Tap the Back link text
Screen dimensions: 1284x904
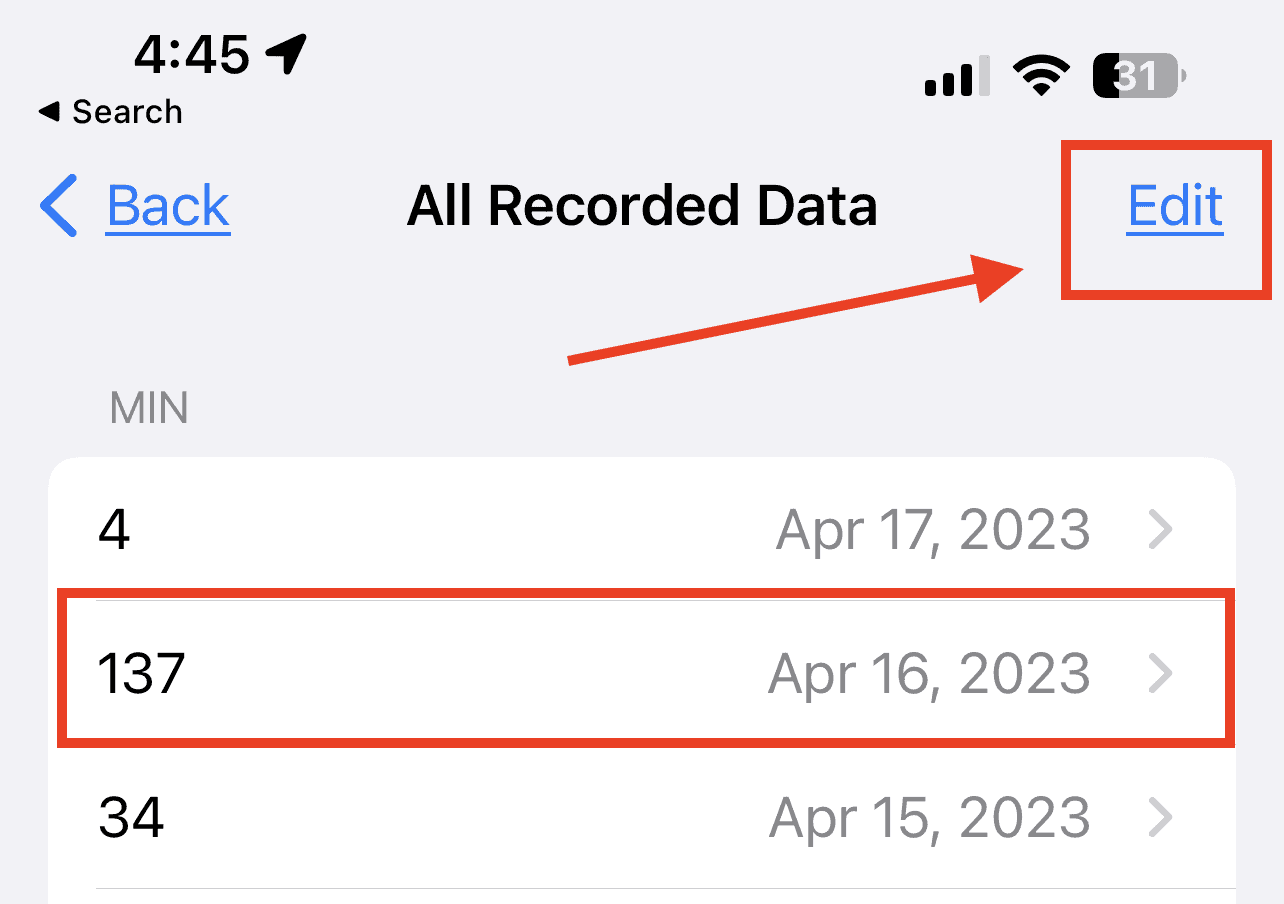click(168, 207)
